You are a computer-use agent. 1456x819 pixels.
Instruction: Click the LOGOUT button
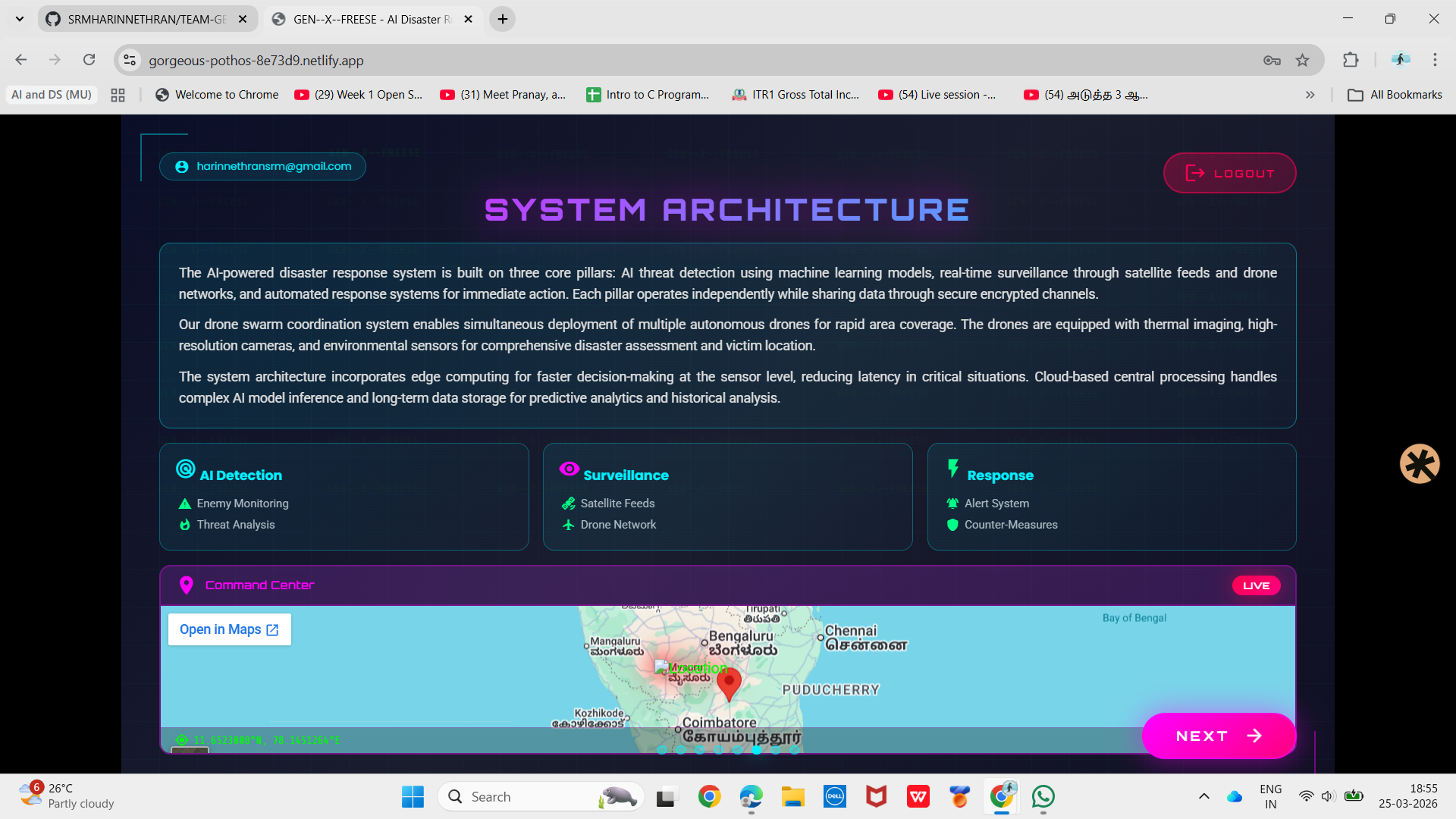pyautogui.click(x=1229, y=173)
